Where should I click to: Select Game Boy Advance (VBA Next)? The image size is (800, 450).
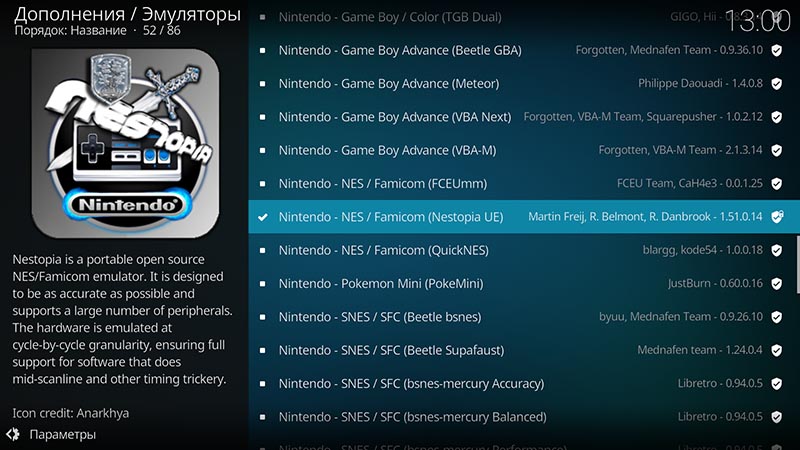point(524,117)
